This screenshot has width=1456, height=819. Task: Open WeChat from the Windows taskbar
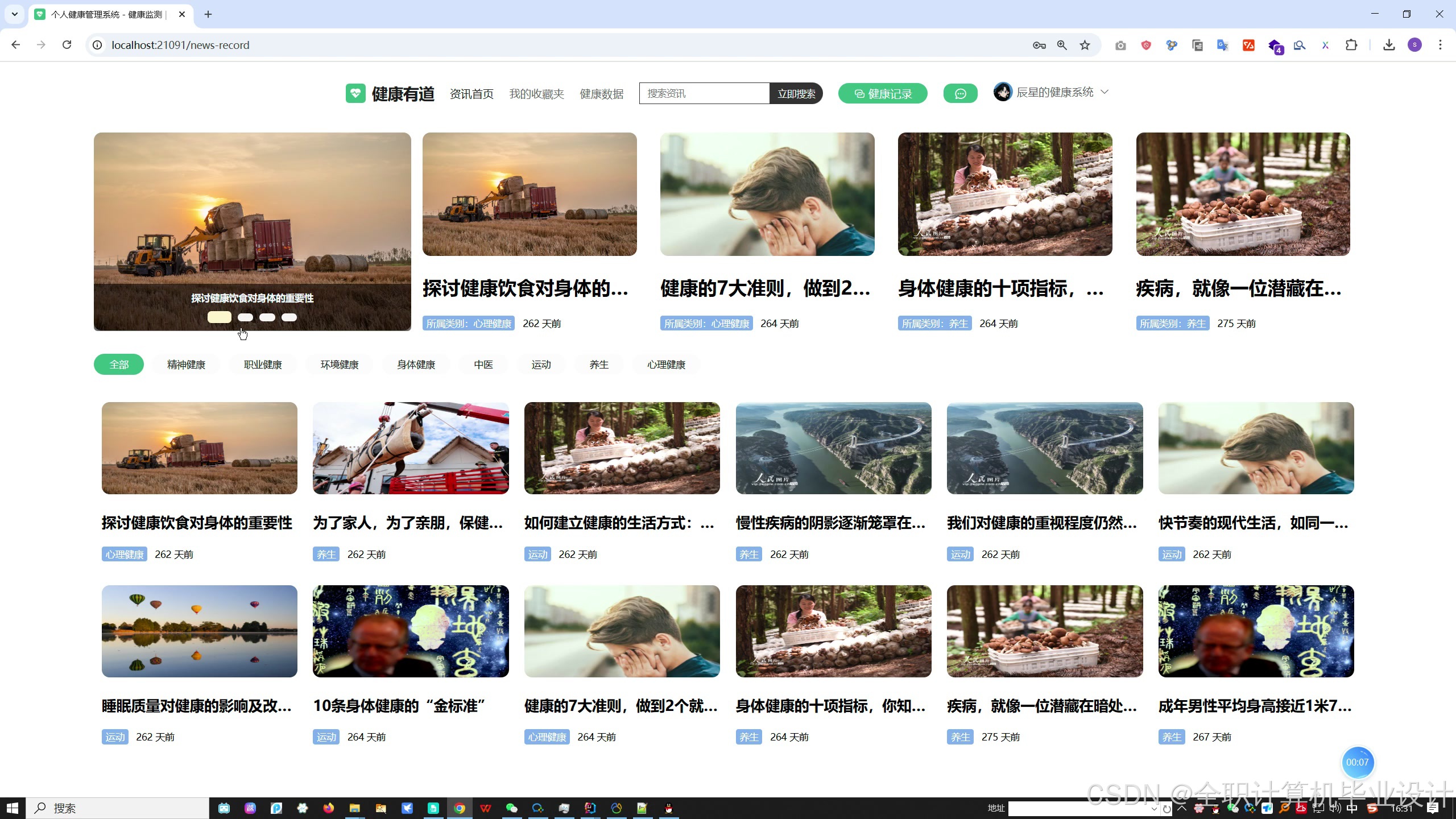(511, 808)
